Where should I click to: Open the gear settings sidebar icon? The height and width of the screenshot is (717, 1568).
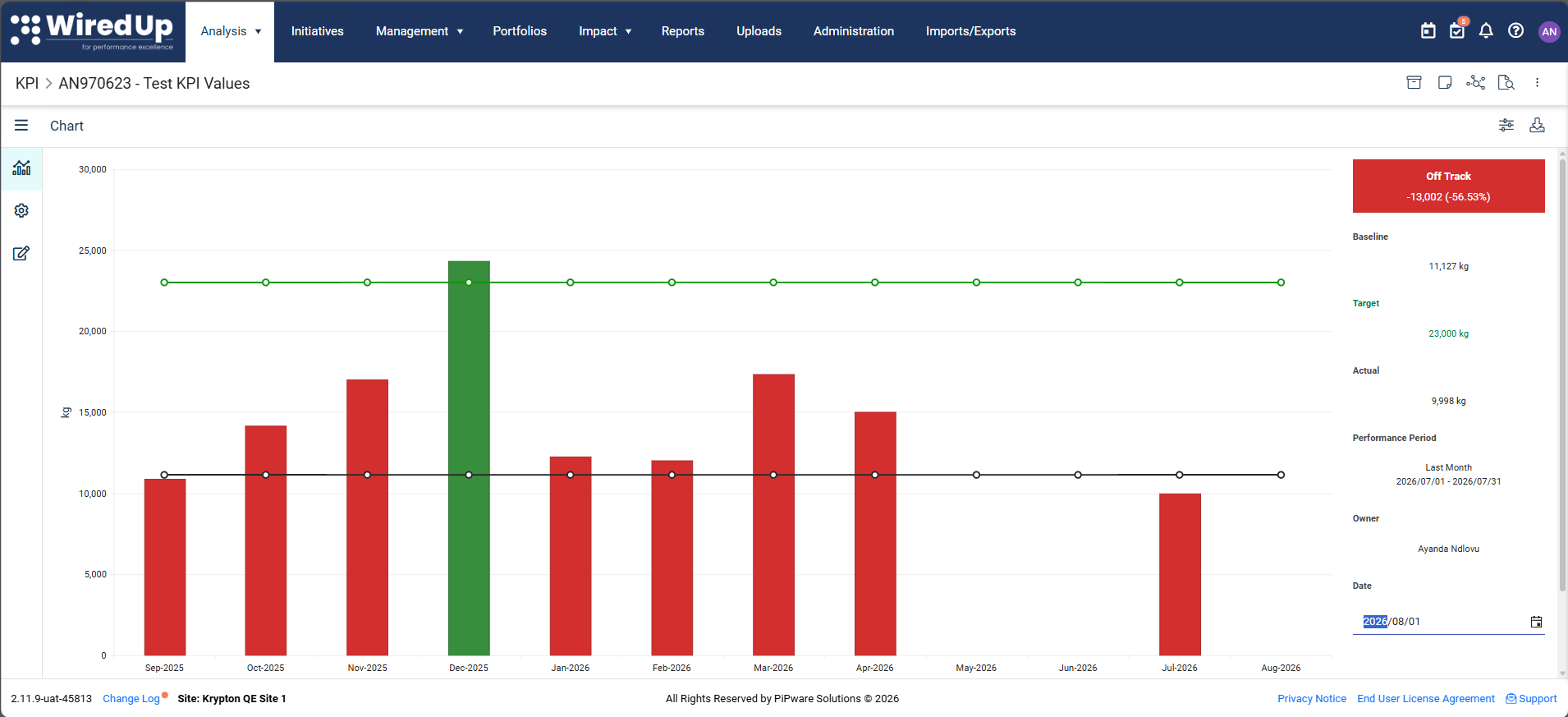[21, 210]
